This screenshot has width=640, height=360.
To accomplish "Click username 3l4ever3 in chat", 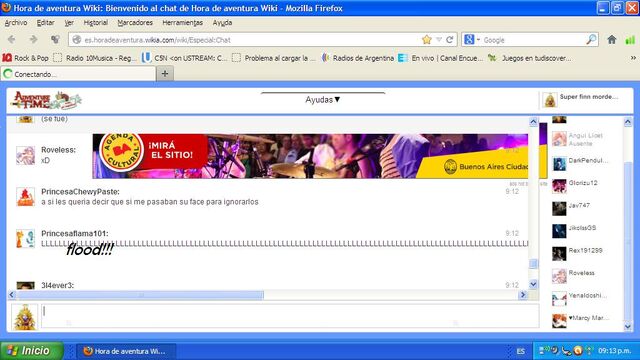I will click(57, 285).
